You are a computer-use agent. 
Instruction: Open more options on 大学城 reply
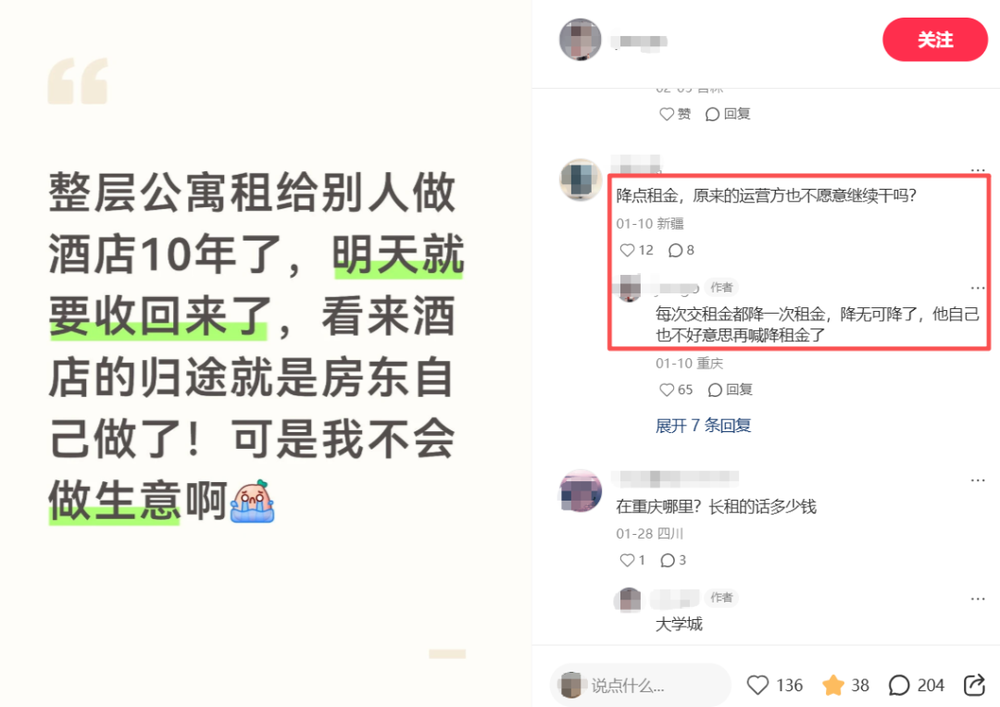(978, 599)
